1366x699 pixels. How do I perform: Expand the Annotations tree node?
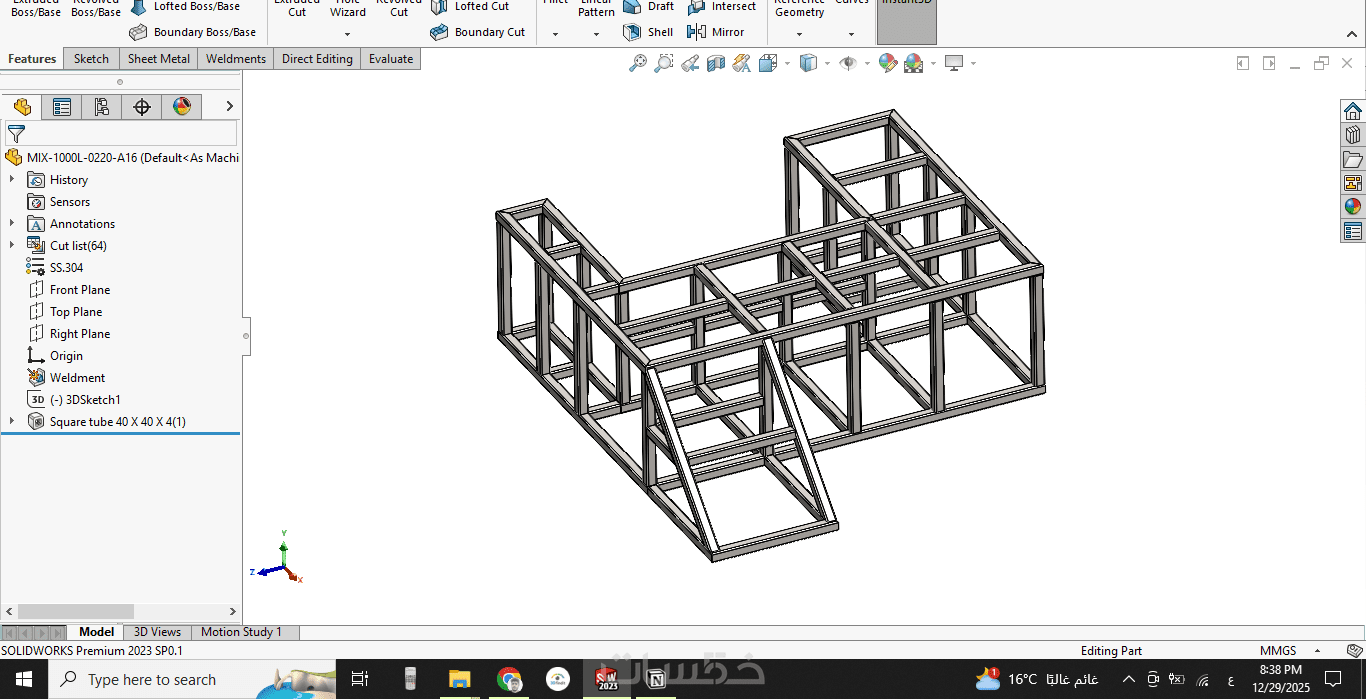(x=12, y=223)
